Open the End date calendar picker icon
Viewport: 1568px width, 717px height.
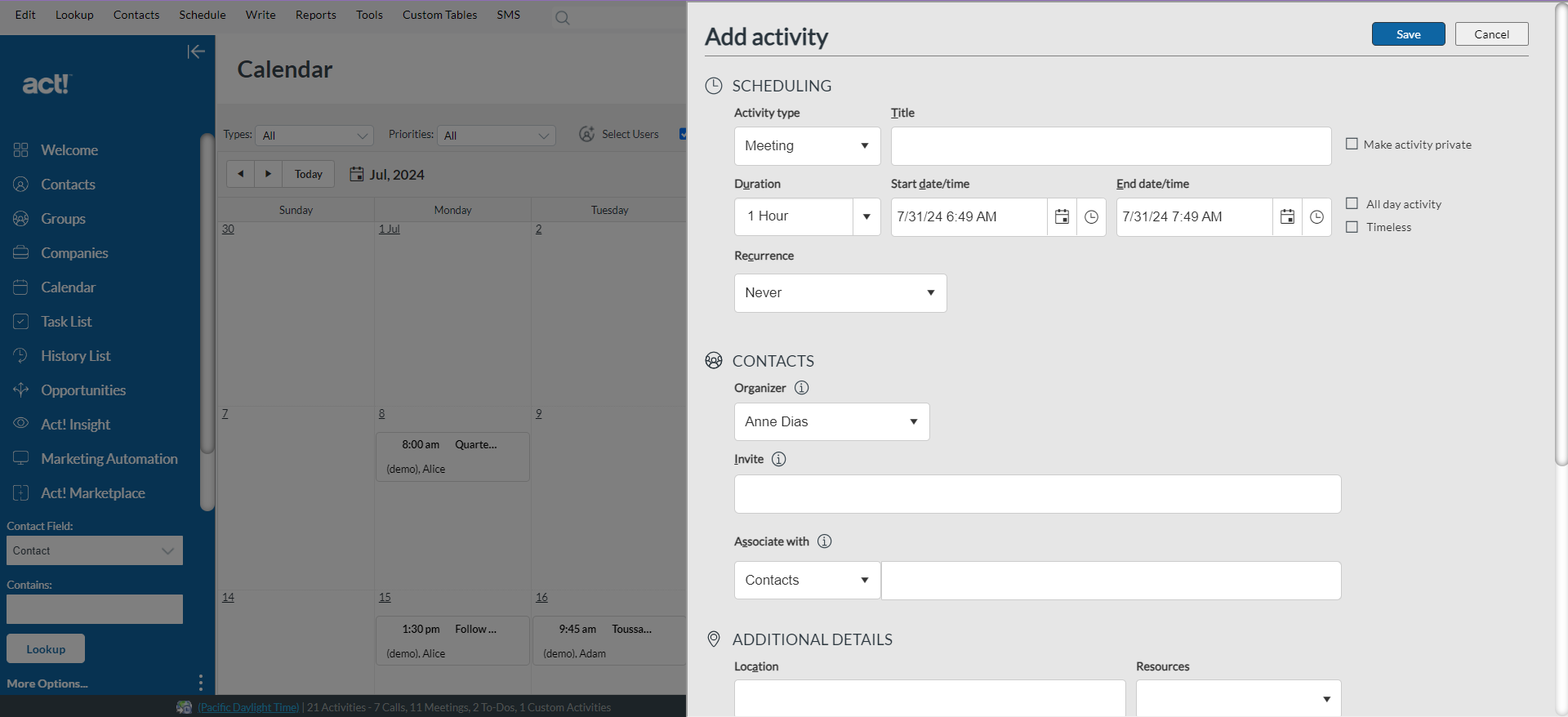[x=1287, y=217]
